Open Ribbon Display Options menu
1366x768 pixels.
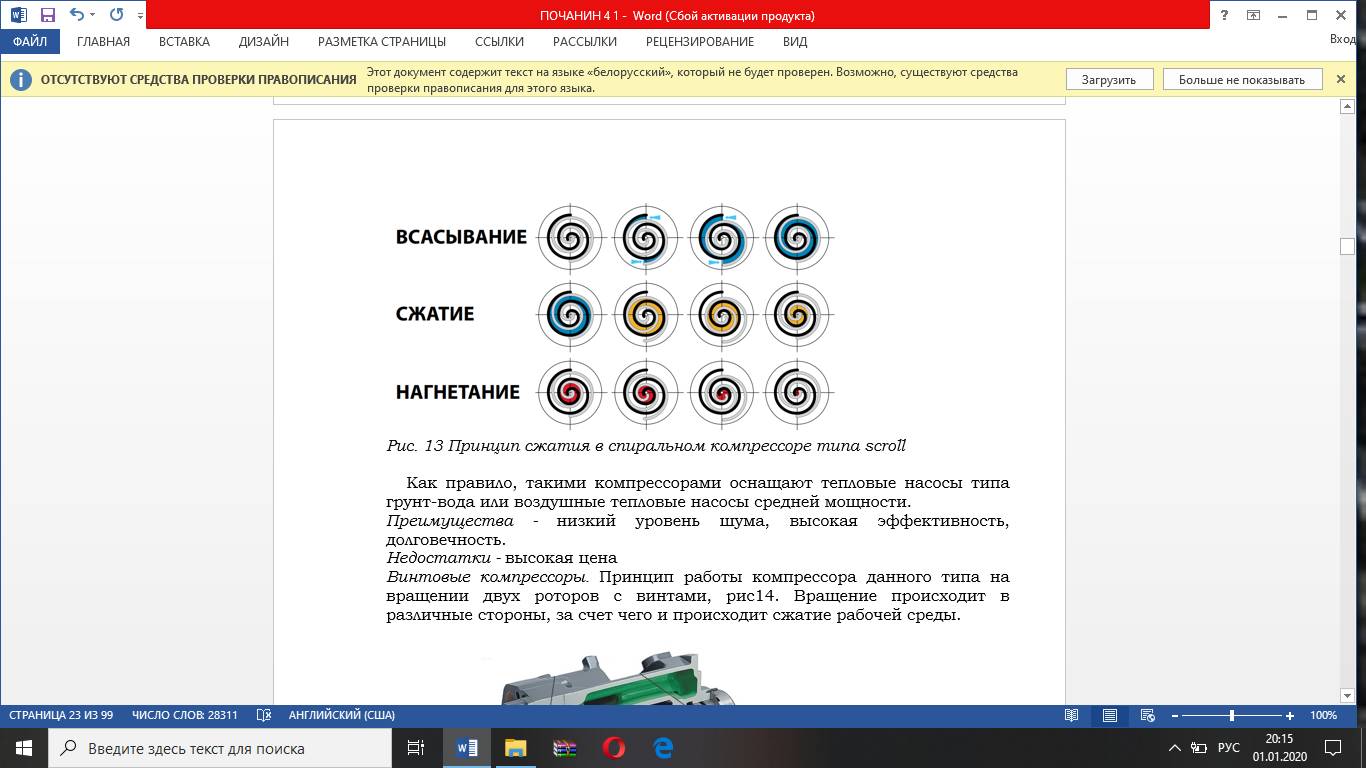pyautogui.click(x=1253, y=15)
